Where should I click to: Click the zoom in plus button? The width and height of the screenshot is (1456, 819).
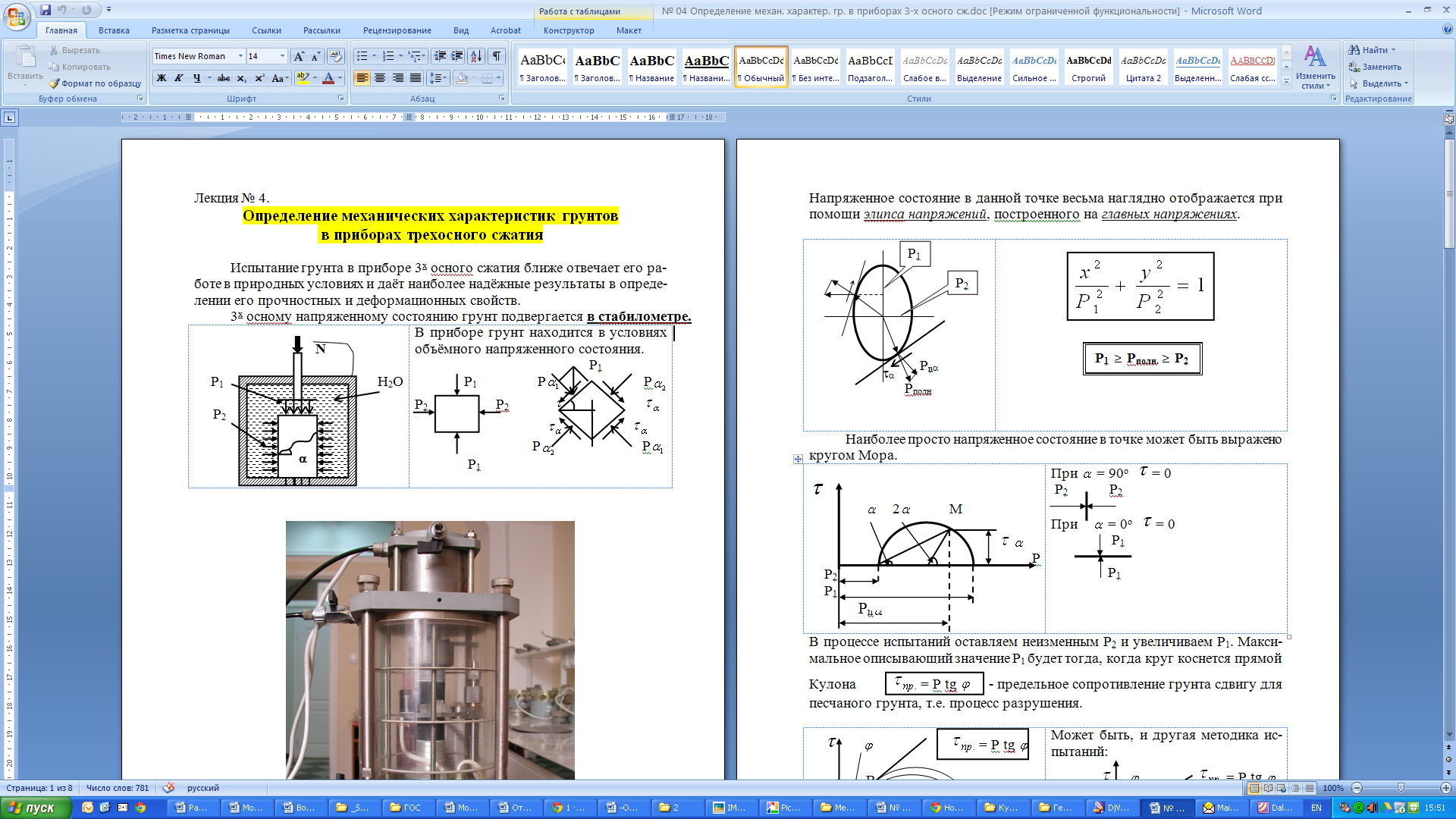(1446, 788)
